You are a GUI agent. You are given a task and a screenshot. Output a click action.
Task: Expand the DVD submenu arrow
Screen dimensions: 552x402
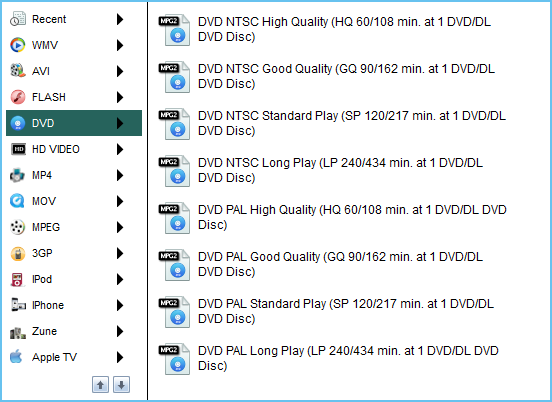point(120,123)
